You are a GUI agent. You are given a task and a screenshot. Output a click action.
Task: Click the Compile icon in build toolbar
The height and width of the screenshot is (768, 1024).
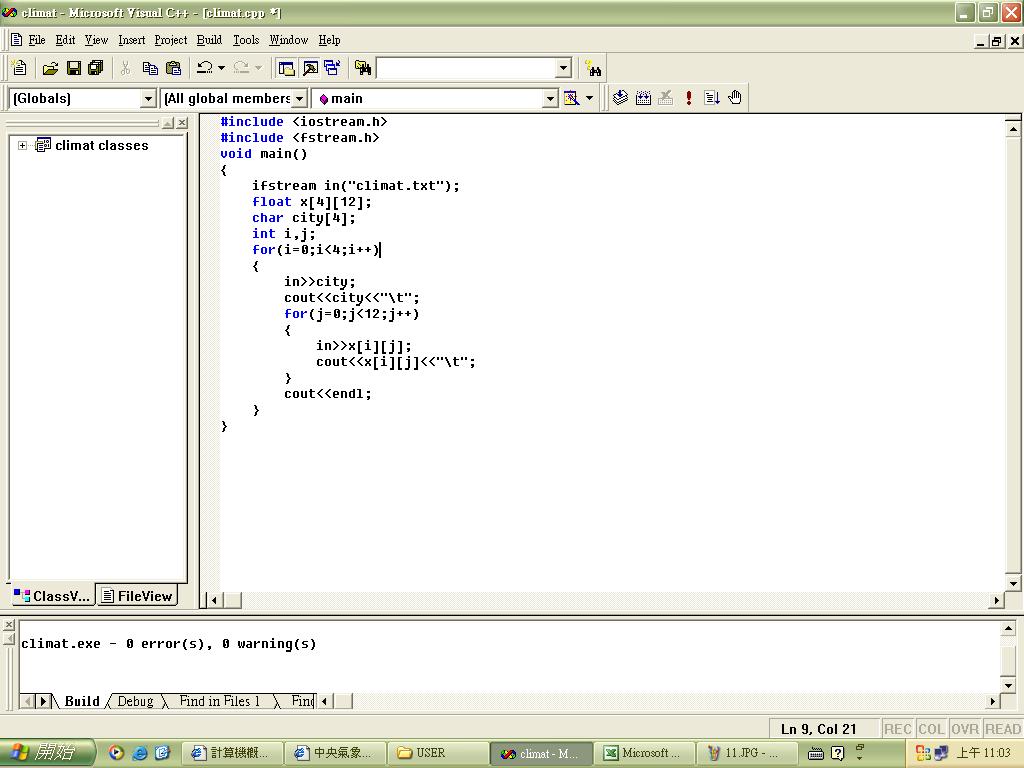620,98
